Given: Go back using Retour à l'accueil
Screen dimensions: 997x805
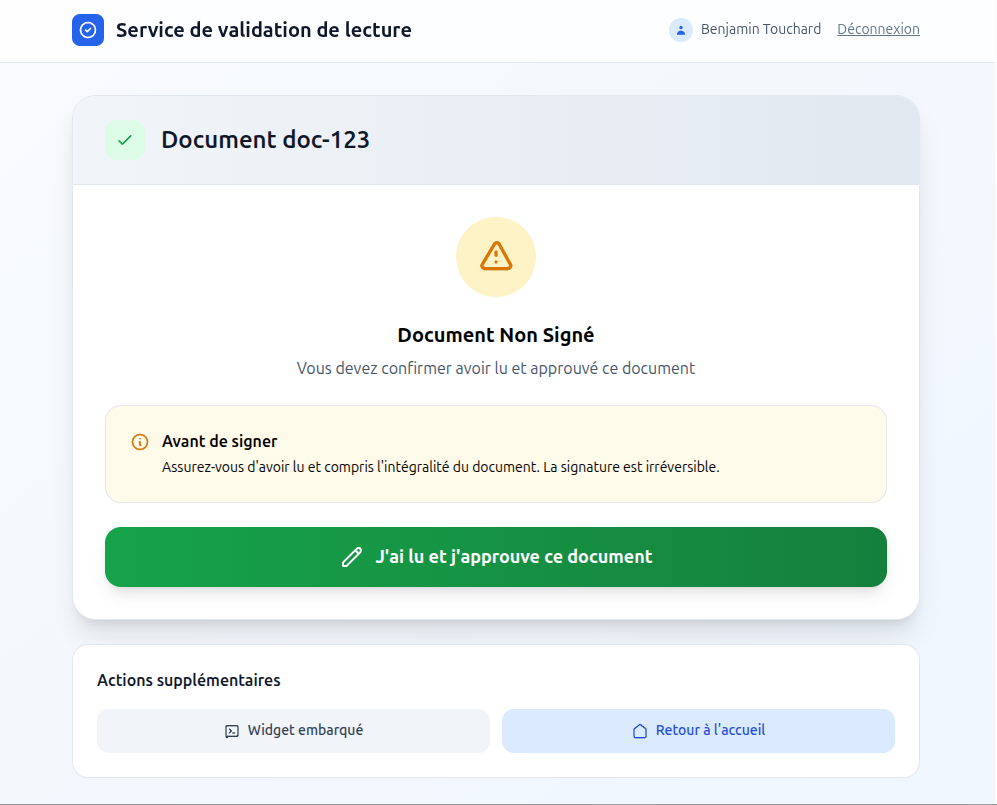Looking at the screenshot, I should [x=698, y=731].
